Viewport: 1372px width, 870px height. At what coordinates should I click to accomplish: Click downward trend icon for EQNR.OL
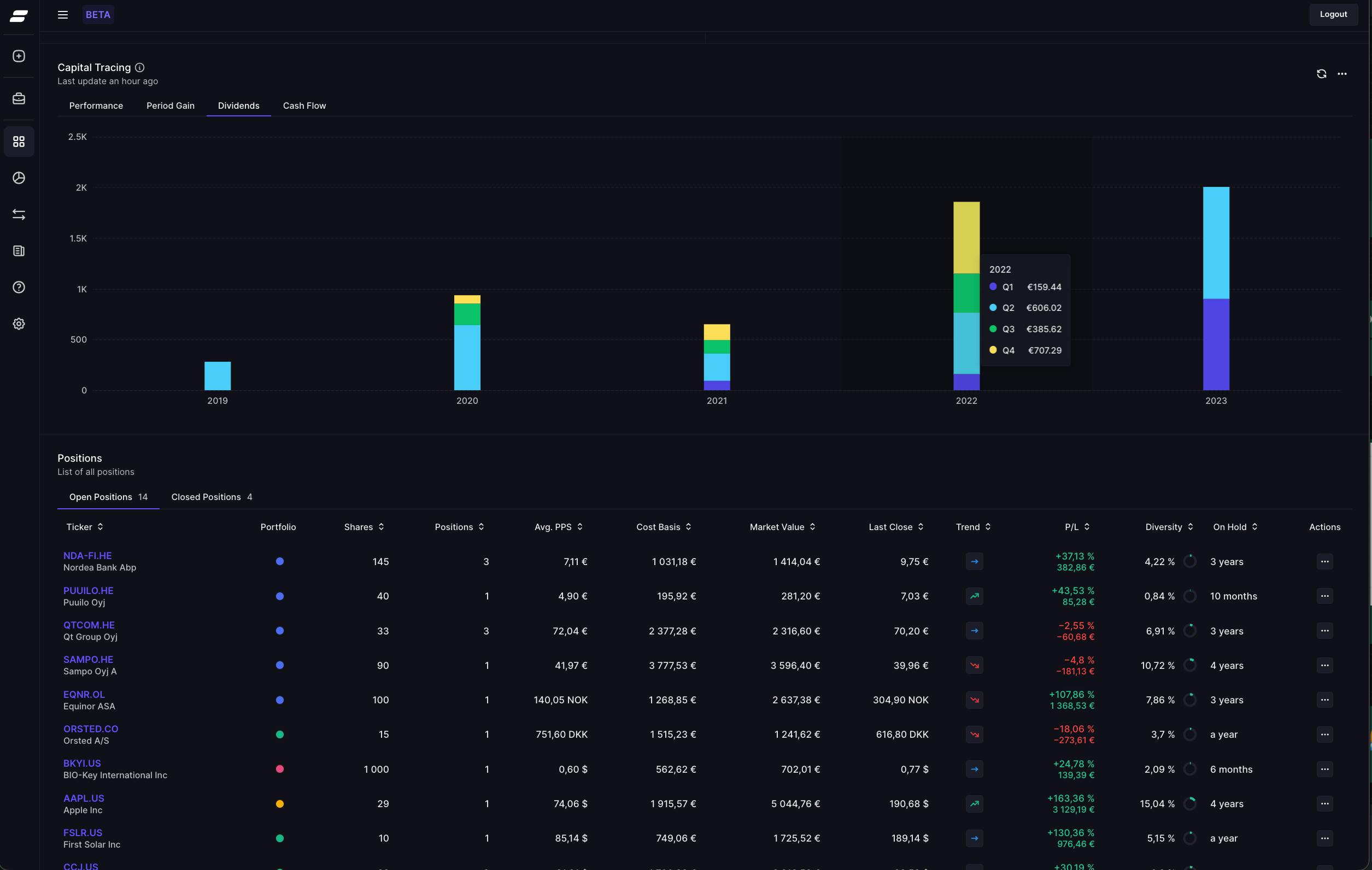[x=974, y=699]
